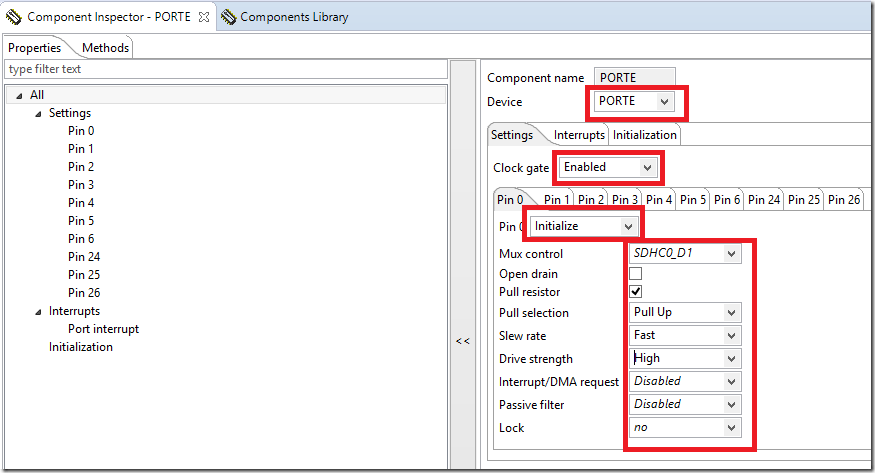Image resolution: width=875 pixels, height=473 pixels.
Task: Collapse the Settings tree node
Action: pyautogui.click(x=38, y=114)
